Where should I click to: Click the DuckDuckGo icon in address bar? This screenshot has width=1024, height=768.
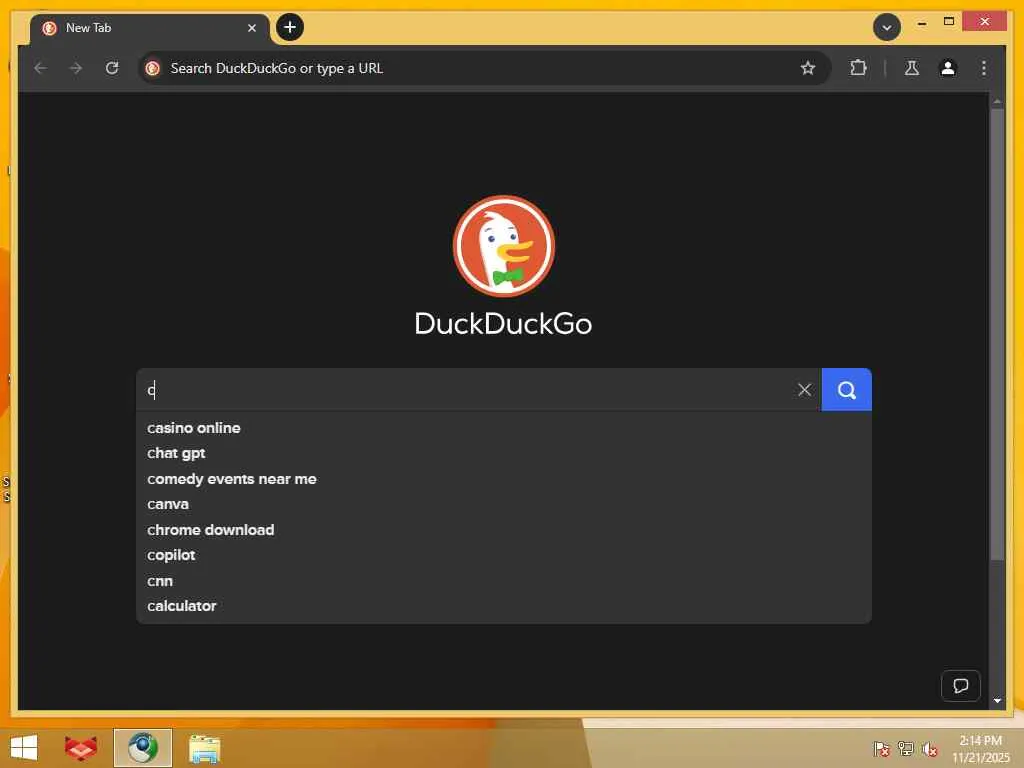[x=153, y=68]
